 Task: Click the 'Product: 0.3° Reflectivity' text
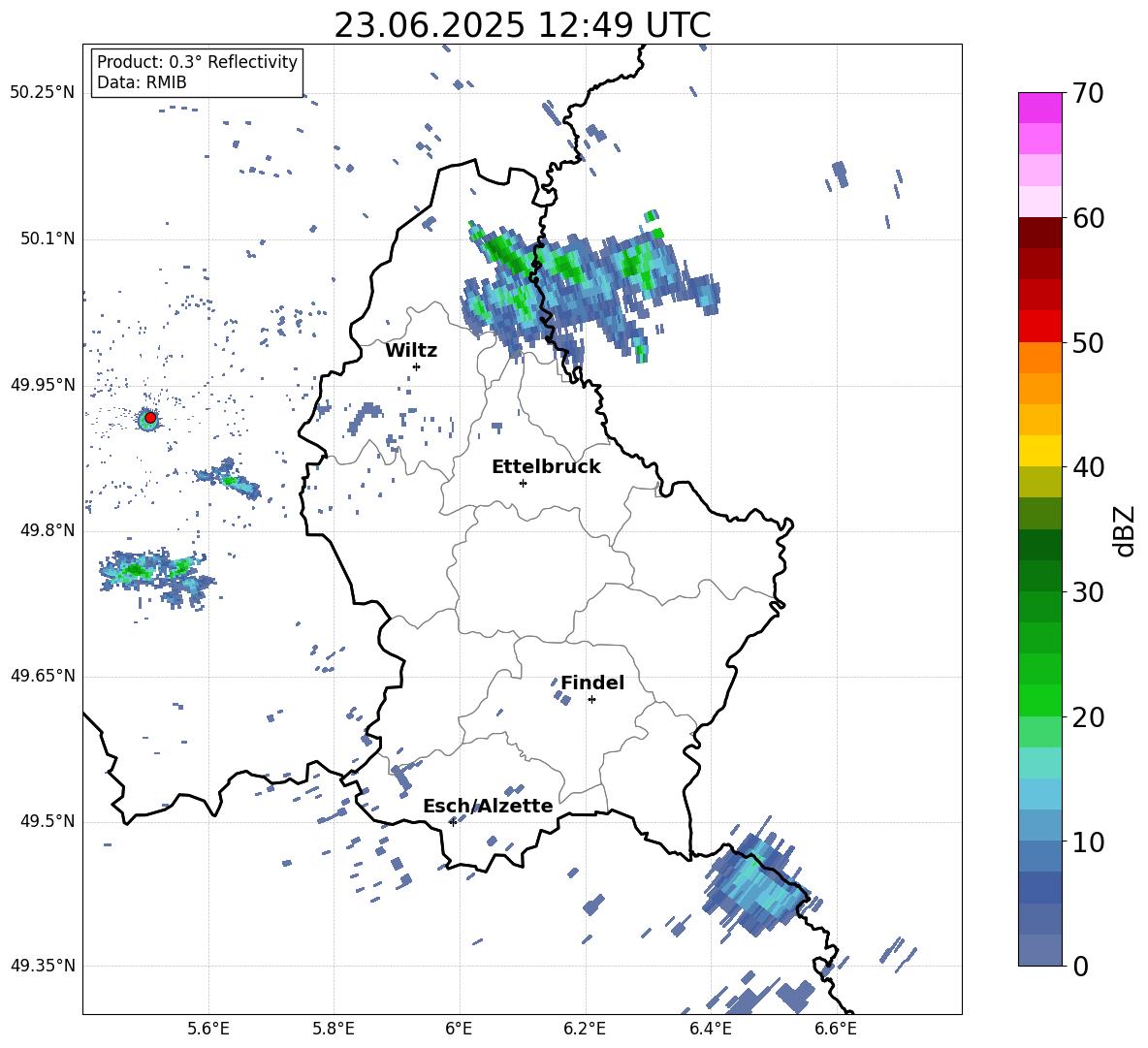tap(197, 62)
